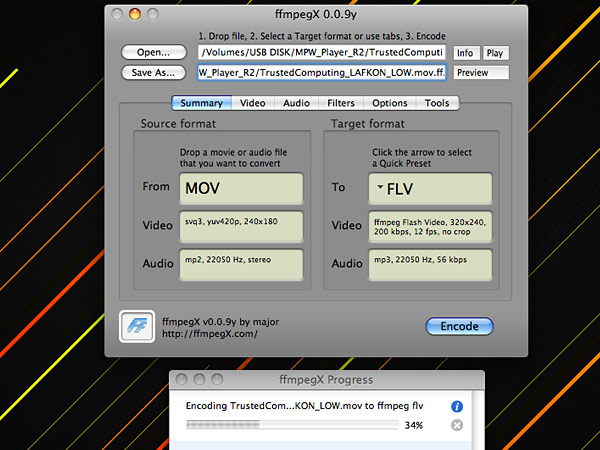Open the Filters tab
This screenshot has width=600, height=450.
click(x=341, y=103)
